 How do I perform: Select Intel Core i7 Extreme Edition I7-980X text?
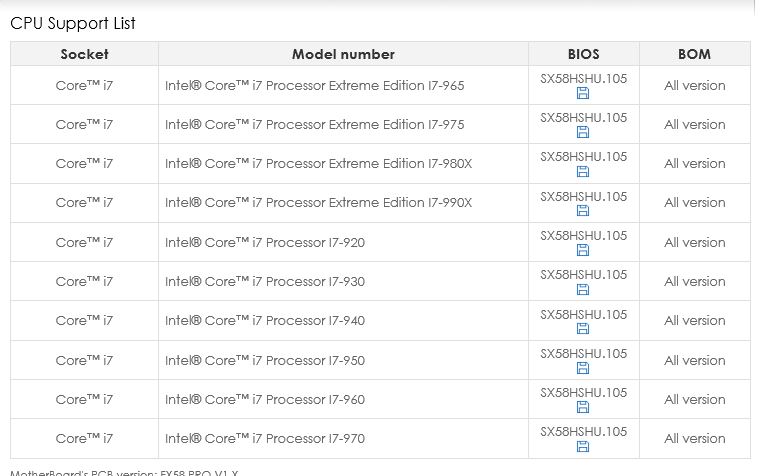pos(318,163)
